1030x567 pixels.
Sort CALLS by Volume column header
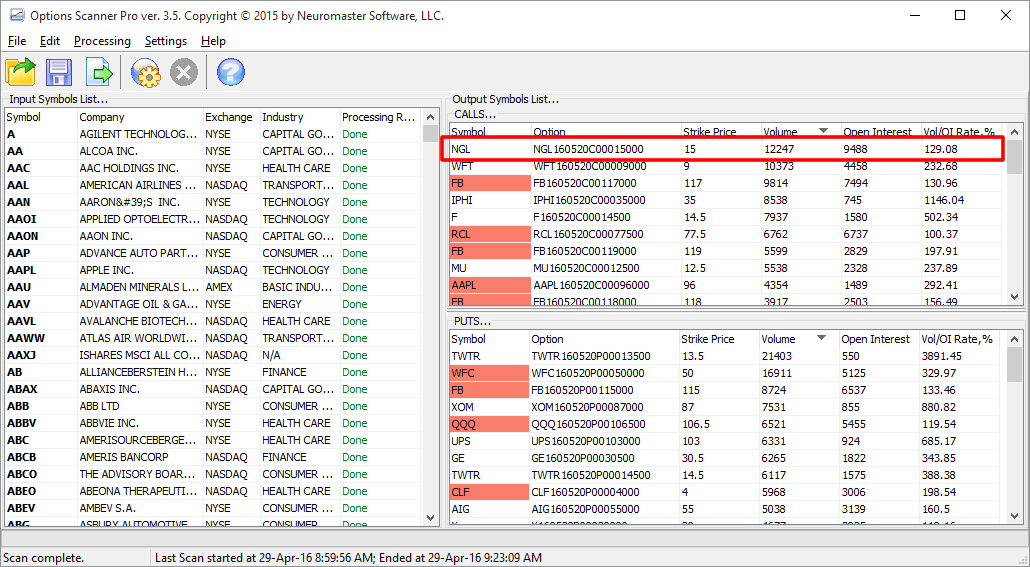coord(799,131)
